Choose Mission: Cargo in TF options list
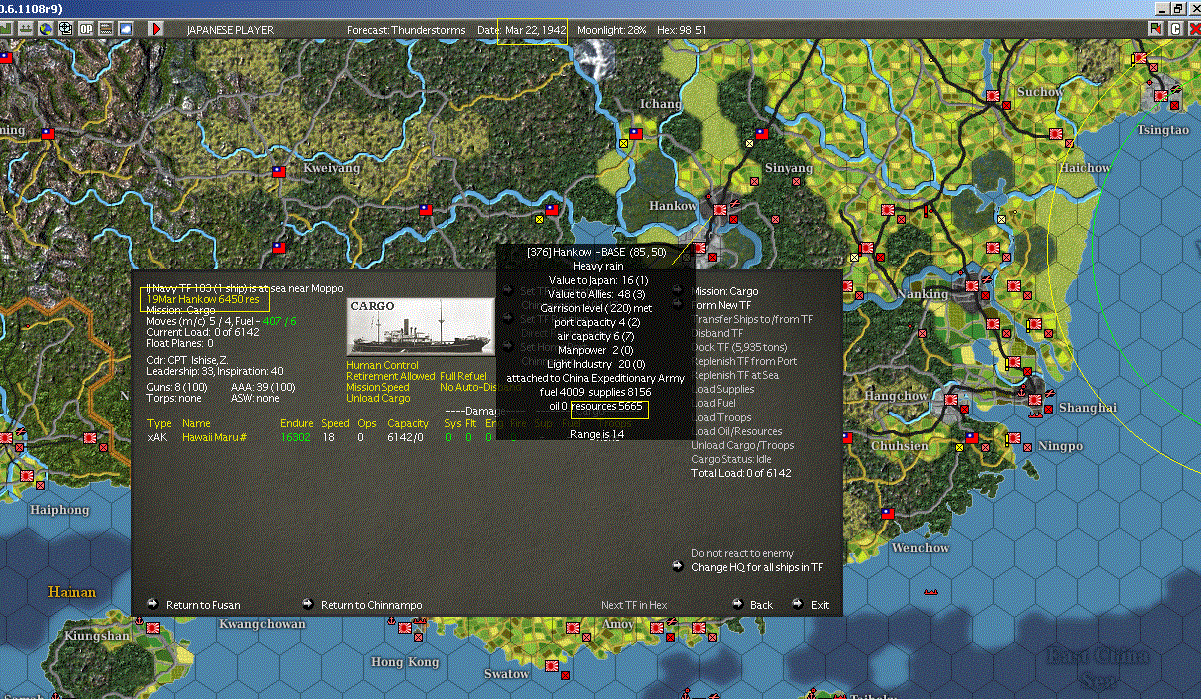The height and width of the screenshot is (699, 1201). click(x=724, y=291)
